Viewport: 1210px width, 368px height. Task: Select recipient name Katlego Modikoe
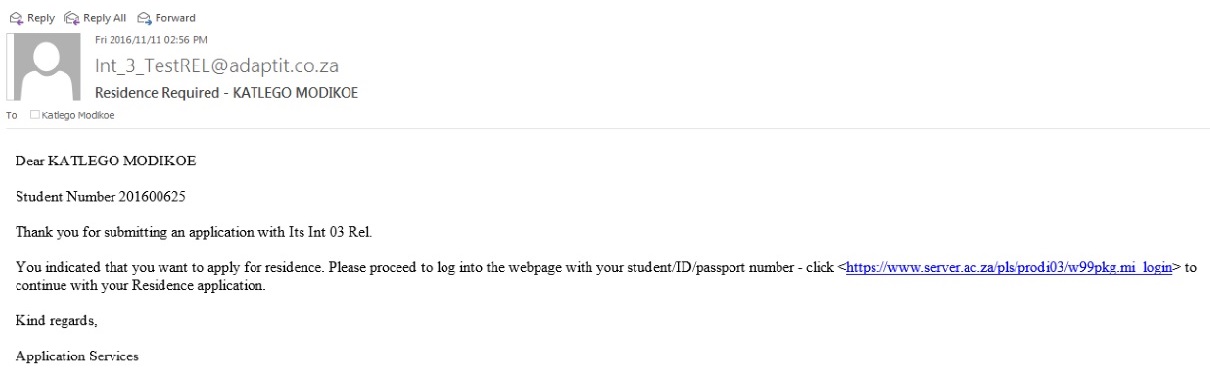click(x=78, y=115)
